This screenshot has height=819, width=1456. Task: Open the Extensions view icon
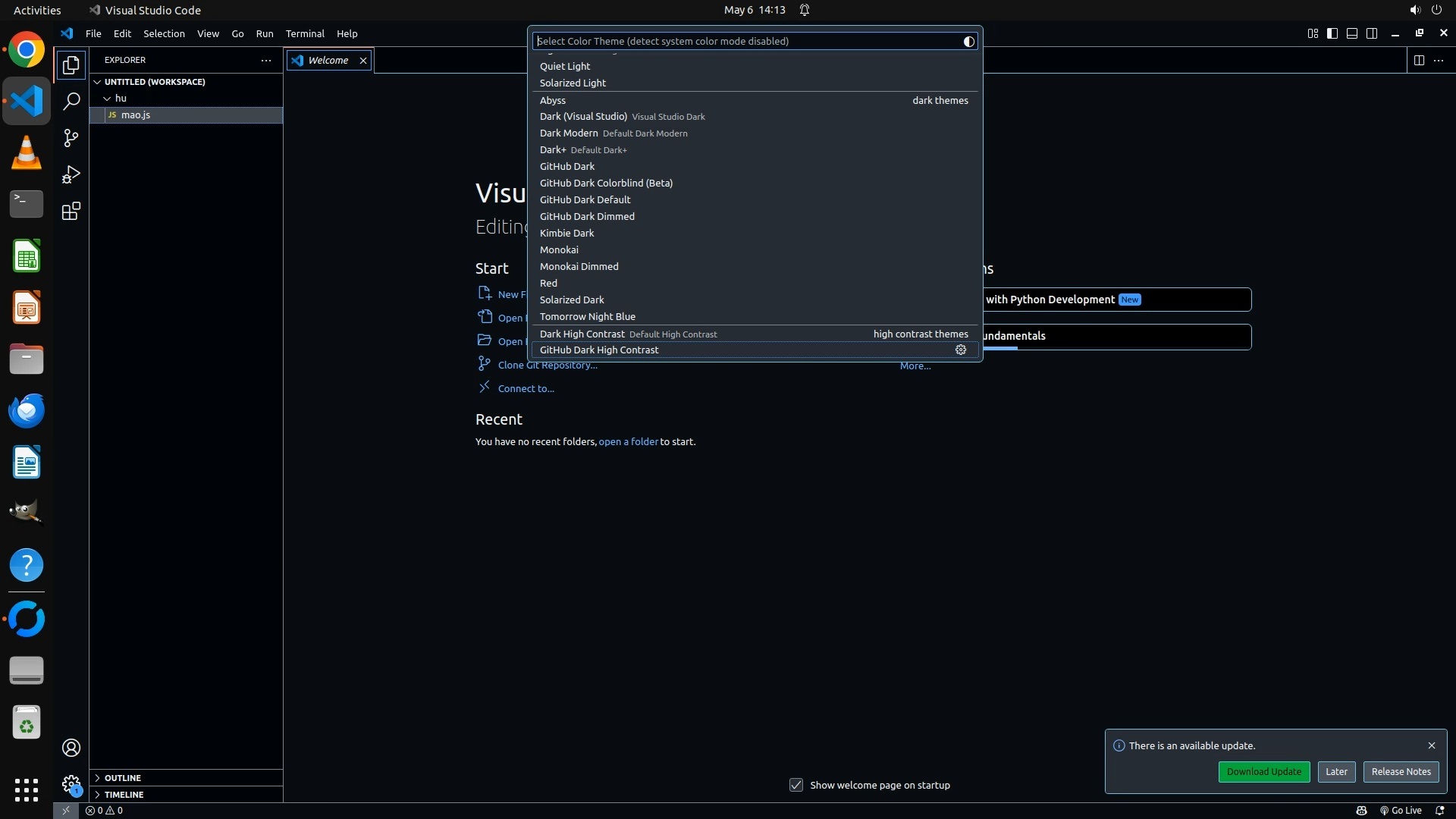(71, 211)
